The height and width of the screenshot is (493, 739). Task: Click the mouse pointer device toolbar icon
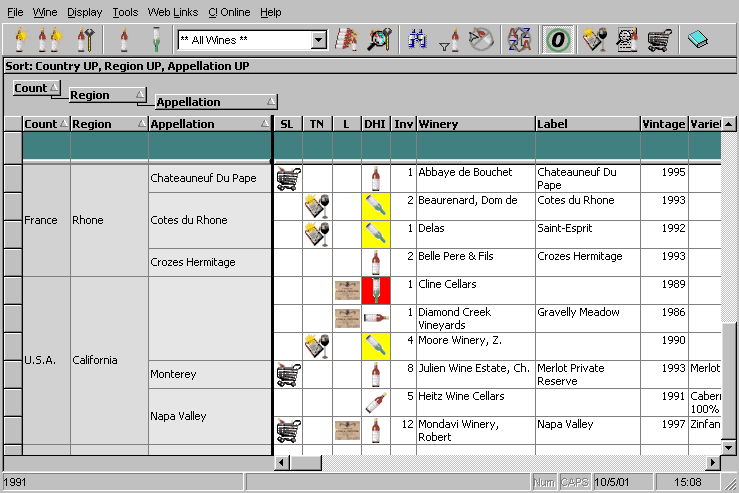pyautogui.click(x=481, y=40)
